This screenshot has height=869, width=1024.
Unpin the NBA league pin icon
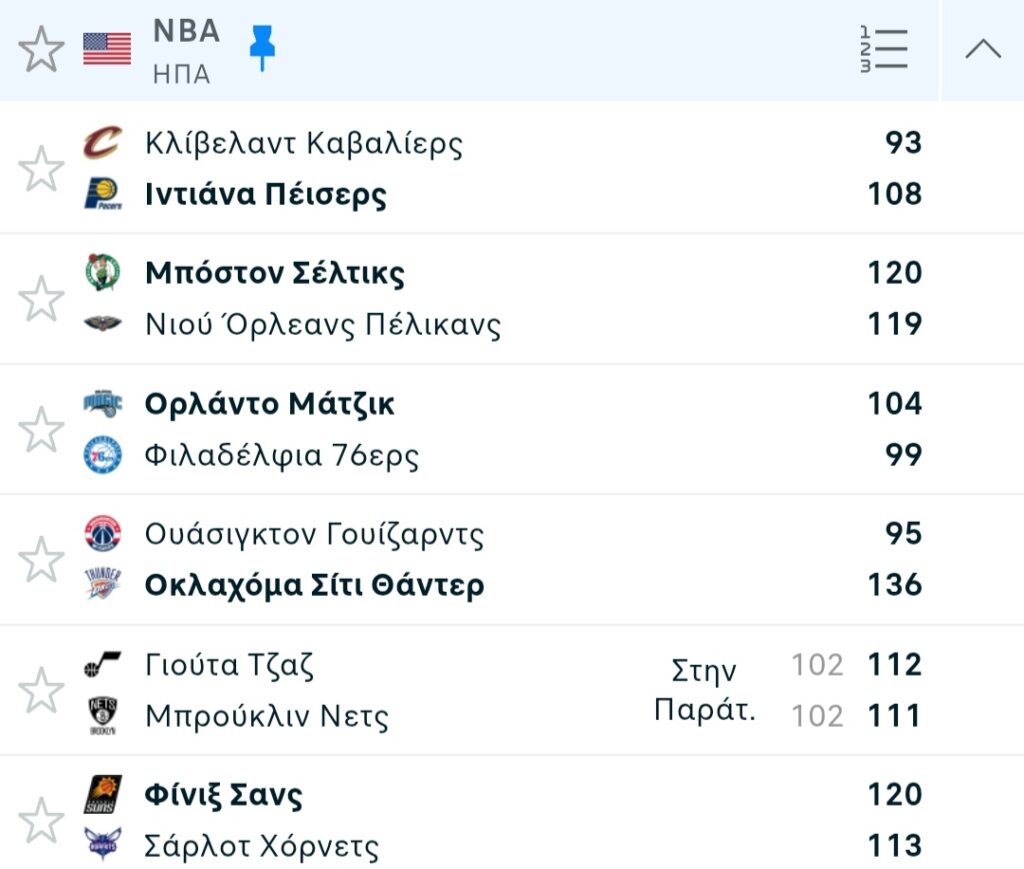(262, 47)
